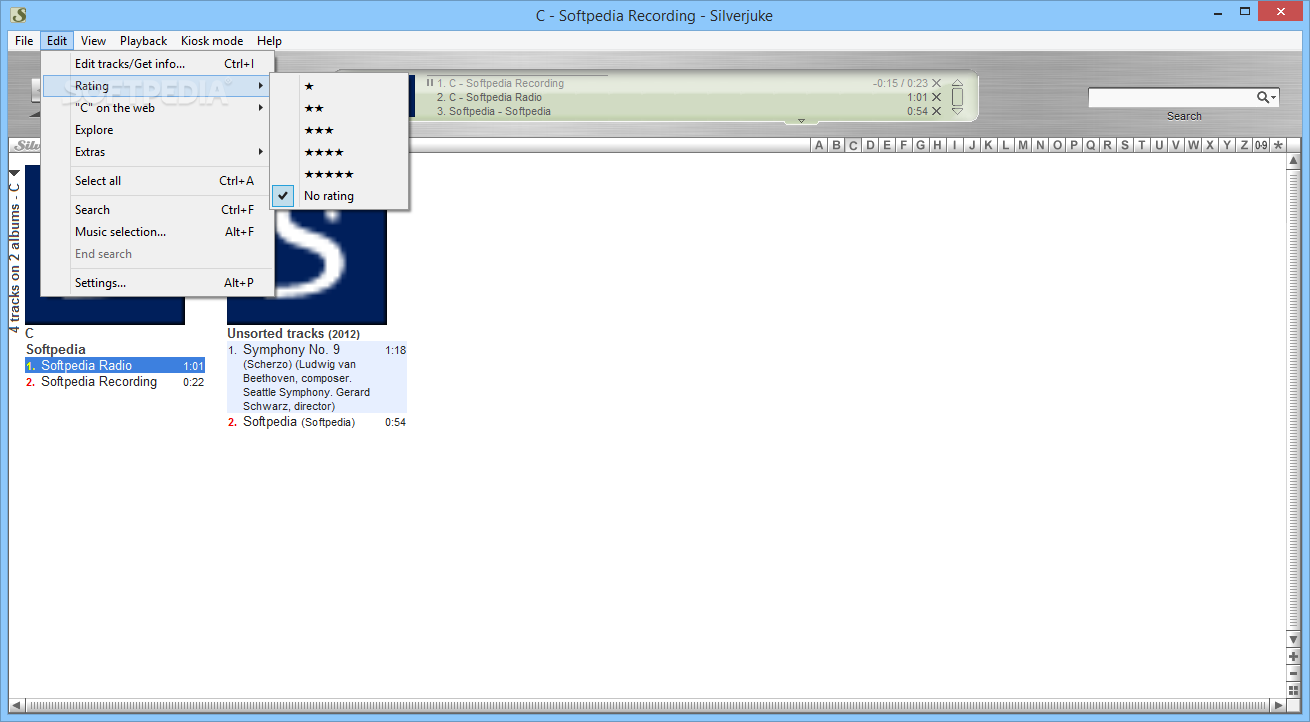Expand the display with the bottom triangle
This screenshot has width=1310, height=722.
click(x=801, y=121)
